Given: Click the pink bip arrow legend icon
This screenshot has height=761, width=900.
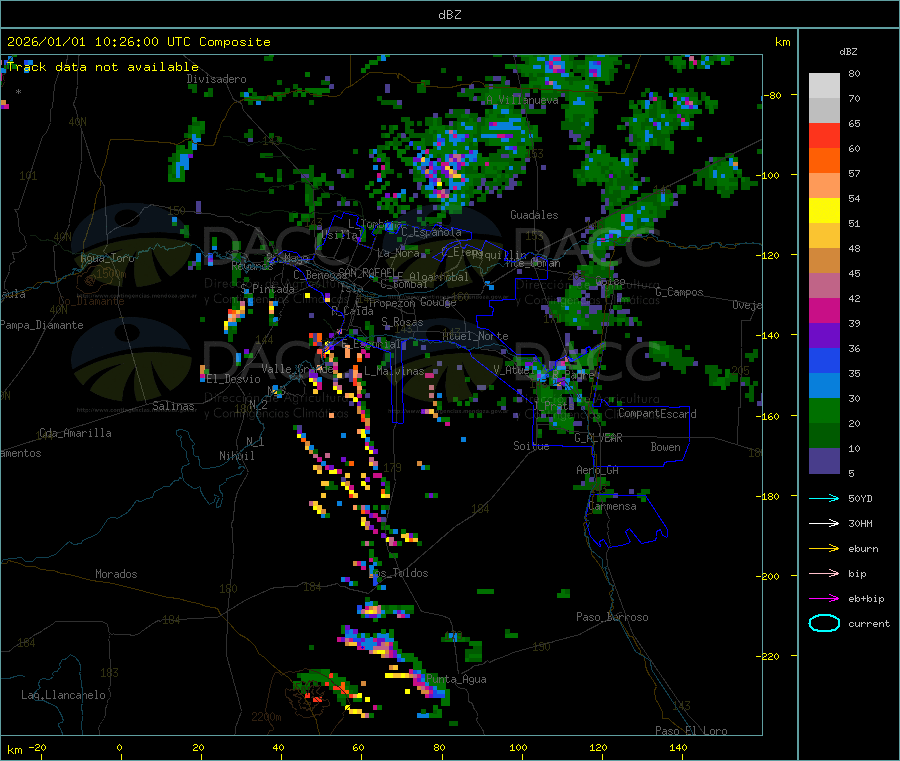Looking at the screenshot, I should click(x=824, y=573).
